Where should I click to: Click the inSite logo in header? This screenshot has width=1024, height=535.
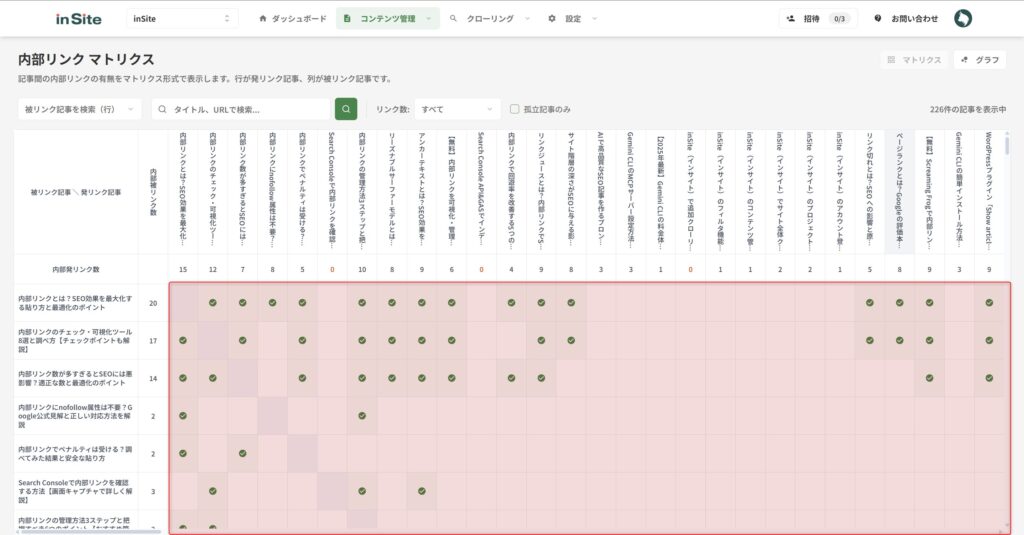click(79, 18)
